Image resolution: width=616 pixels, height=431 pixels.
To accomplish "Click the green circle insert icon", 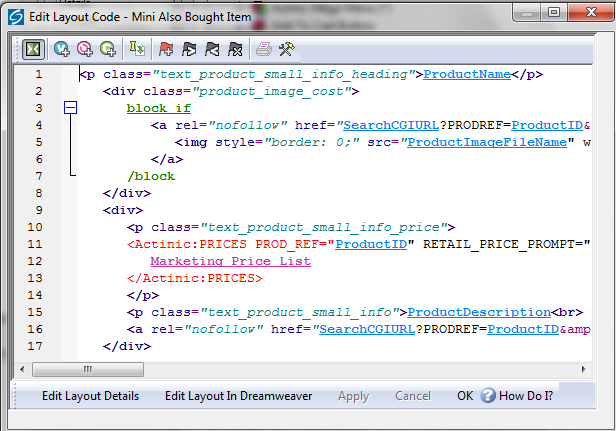I will pos(108,48).
